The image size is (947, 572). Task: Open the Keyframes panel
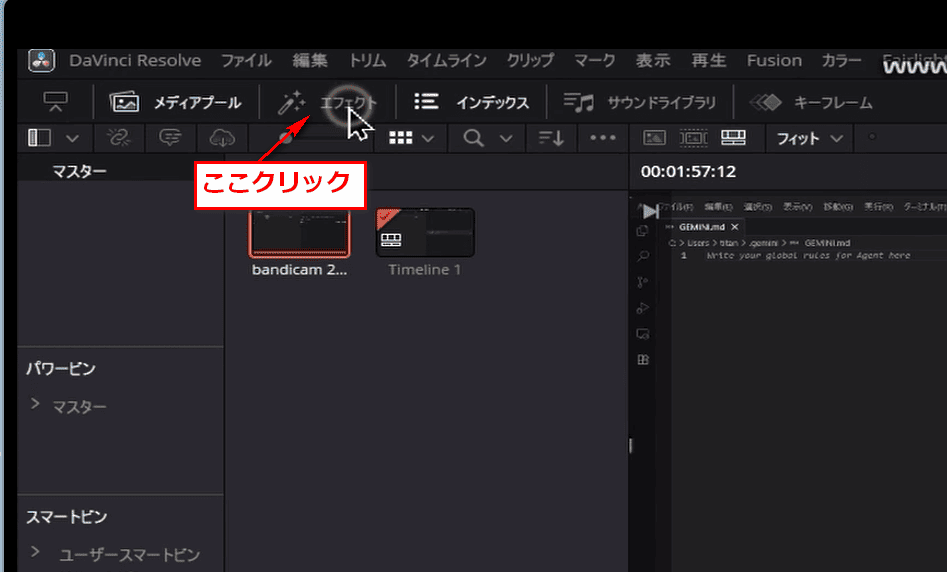(x=811, y=102)
